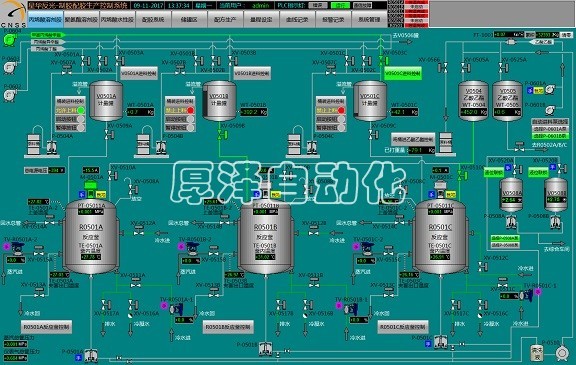Toggle the red feed-forbidden lamp beside V0501B
The width and height of the screenshot is (576, 365).
click(x=191, y=110)
